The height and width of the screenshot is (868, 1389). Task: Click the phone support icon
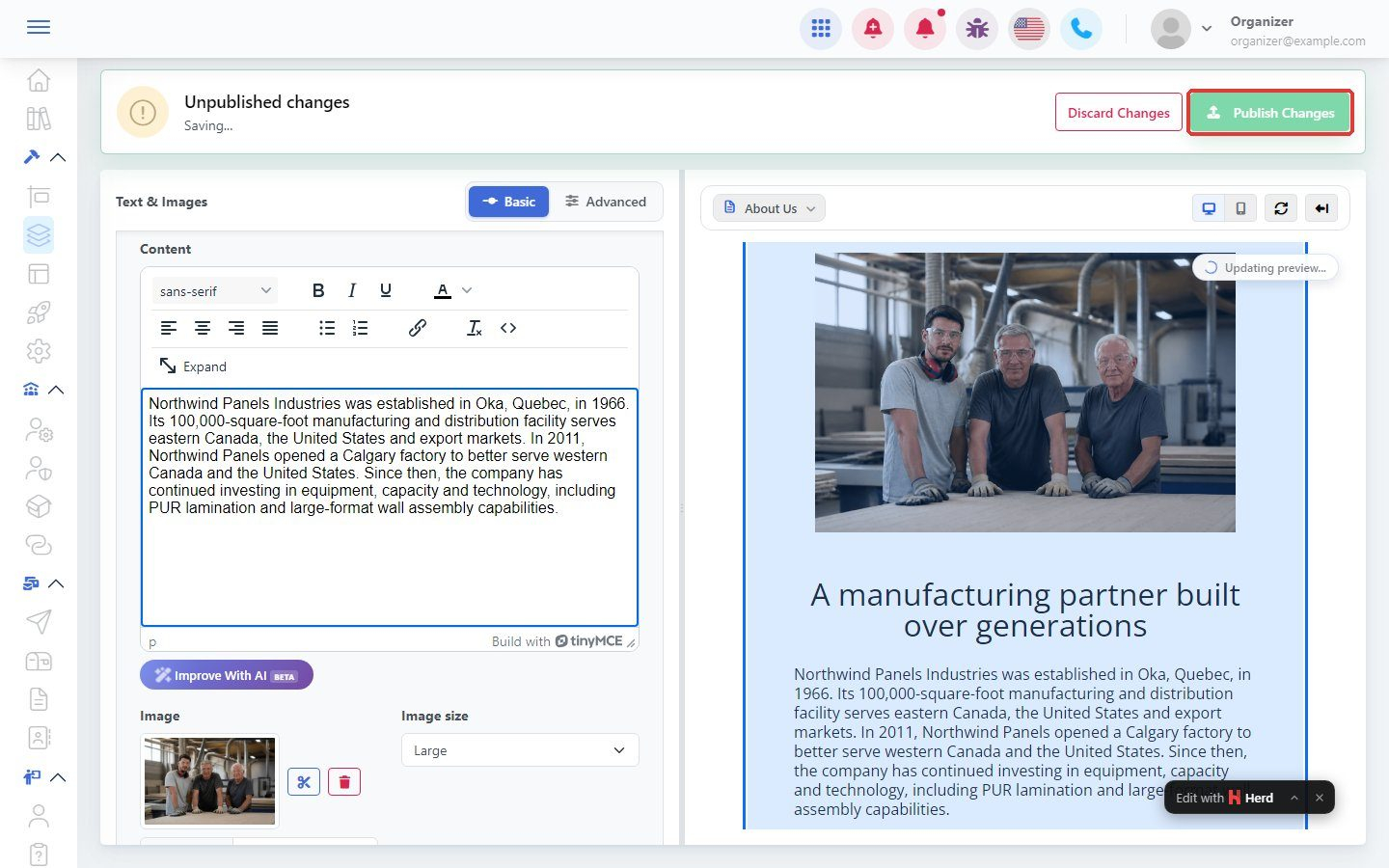click(1081, 29)
